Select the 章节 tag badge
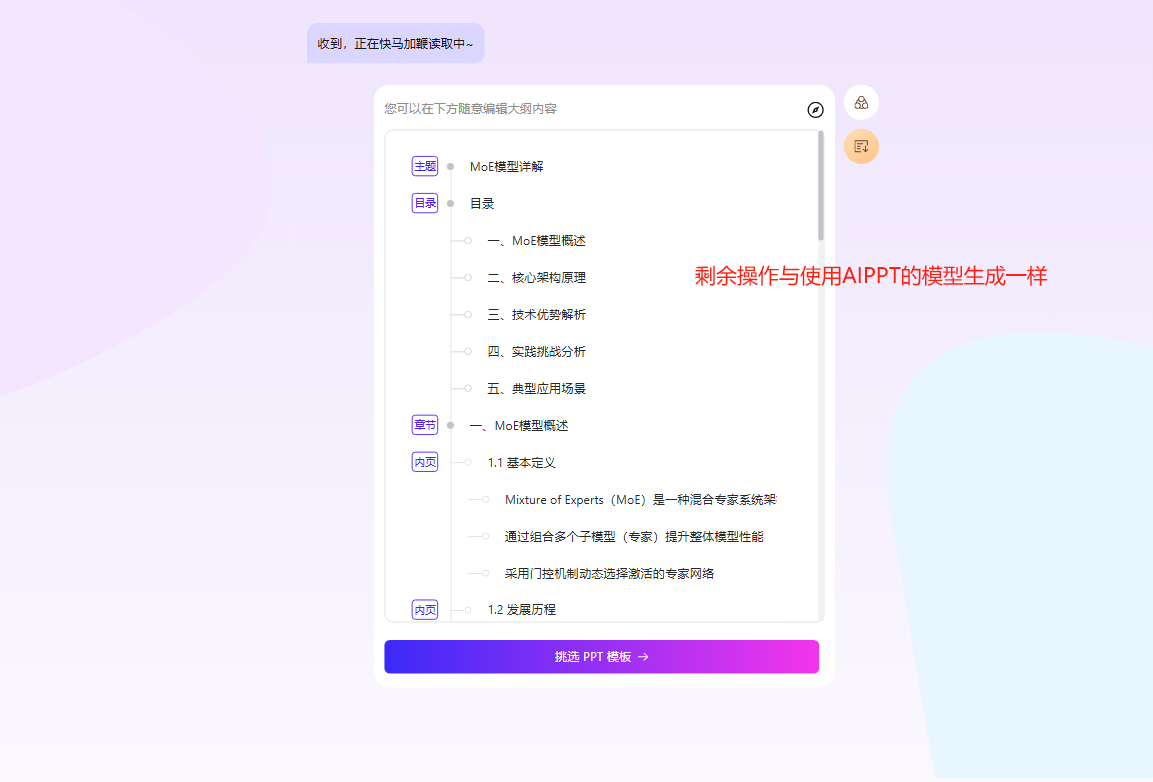Screen dimensions: 1153x782 [425, 425]
